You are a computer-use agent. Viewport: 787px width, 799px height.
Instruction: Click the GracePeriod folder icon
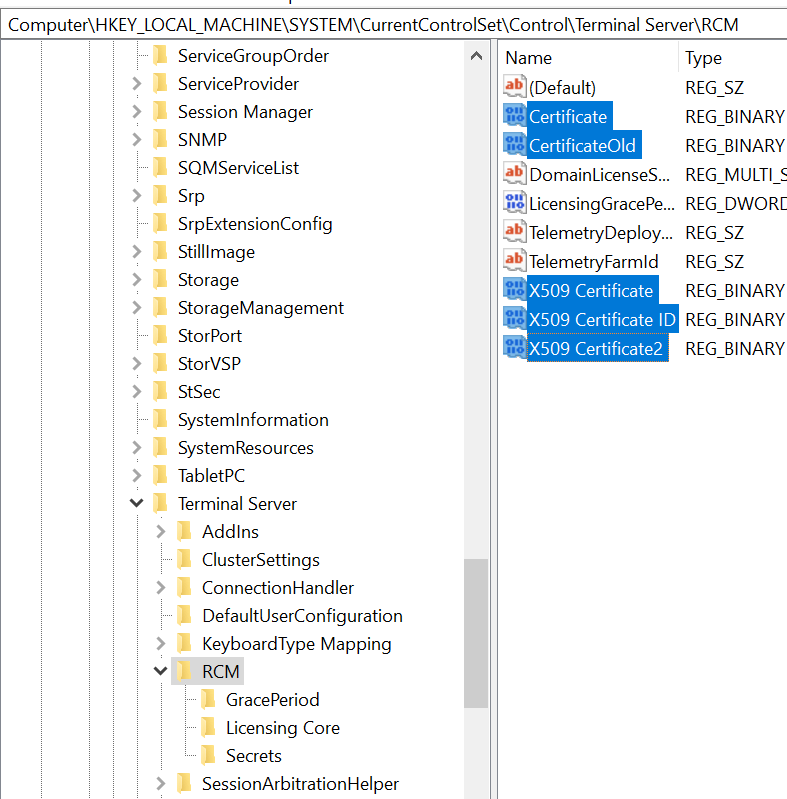point(208,700)
